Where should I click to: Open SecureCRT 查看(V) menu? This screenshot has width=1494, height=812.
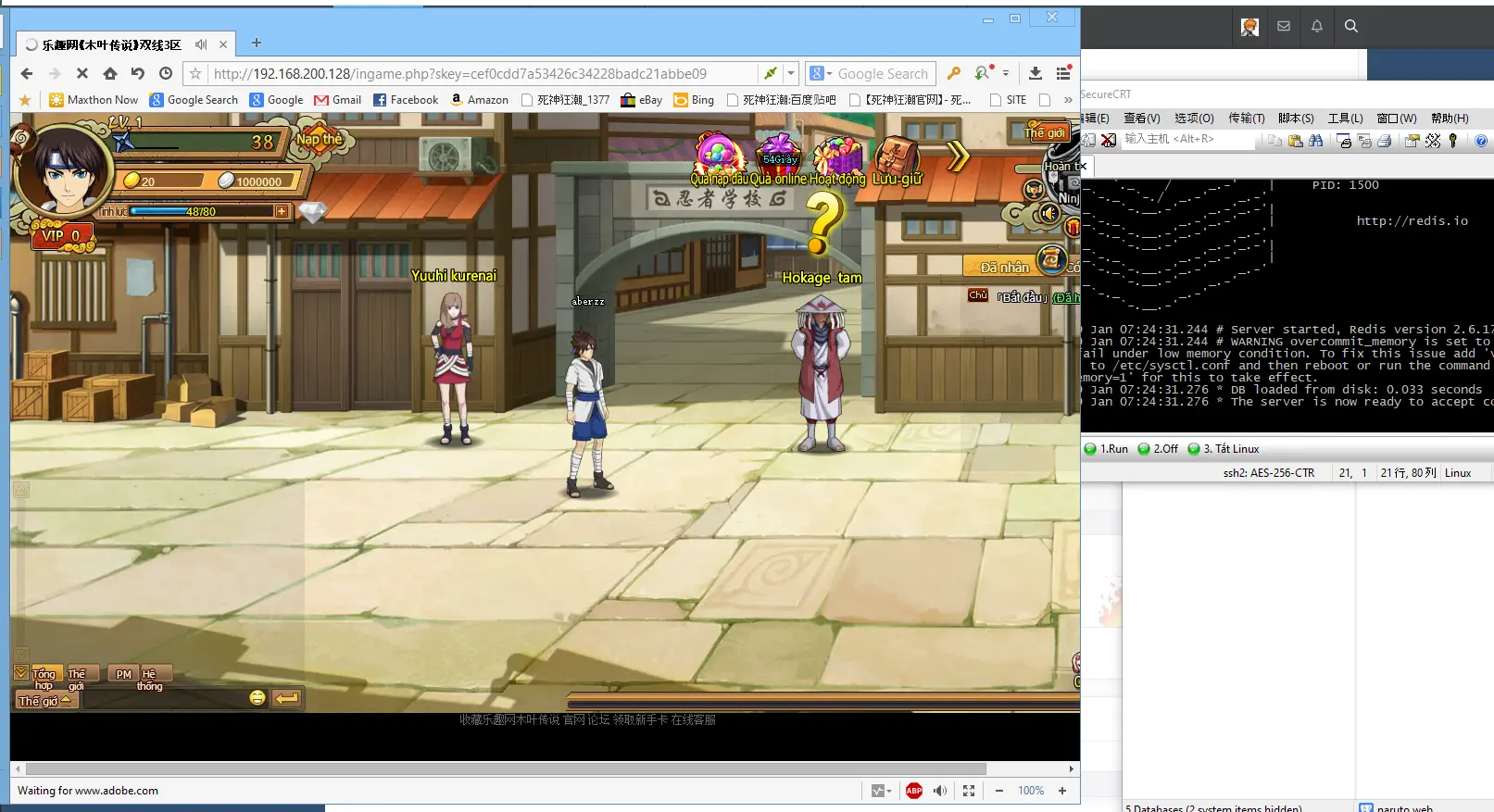(1141, 118)
